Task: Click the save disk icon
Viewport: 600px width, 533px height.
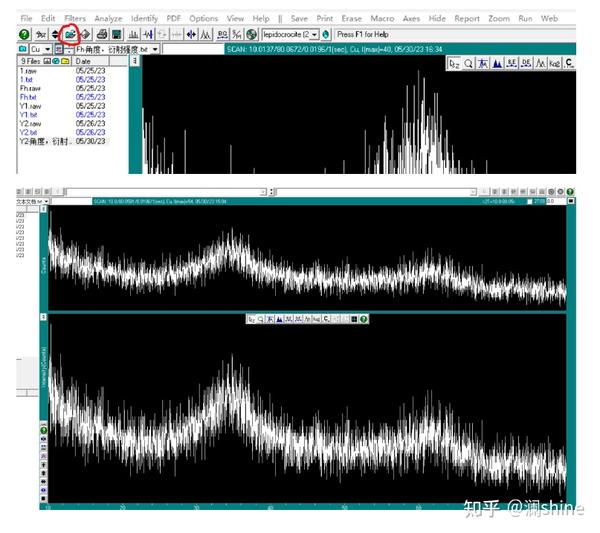Action: point(117,34)
